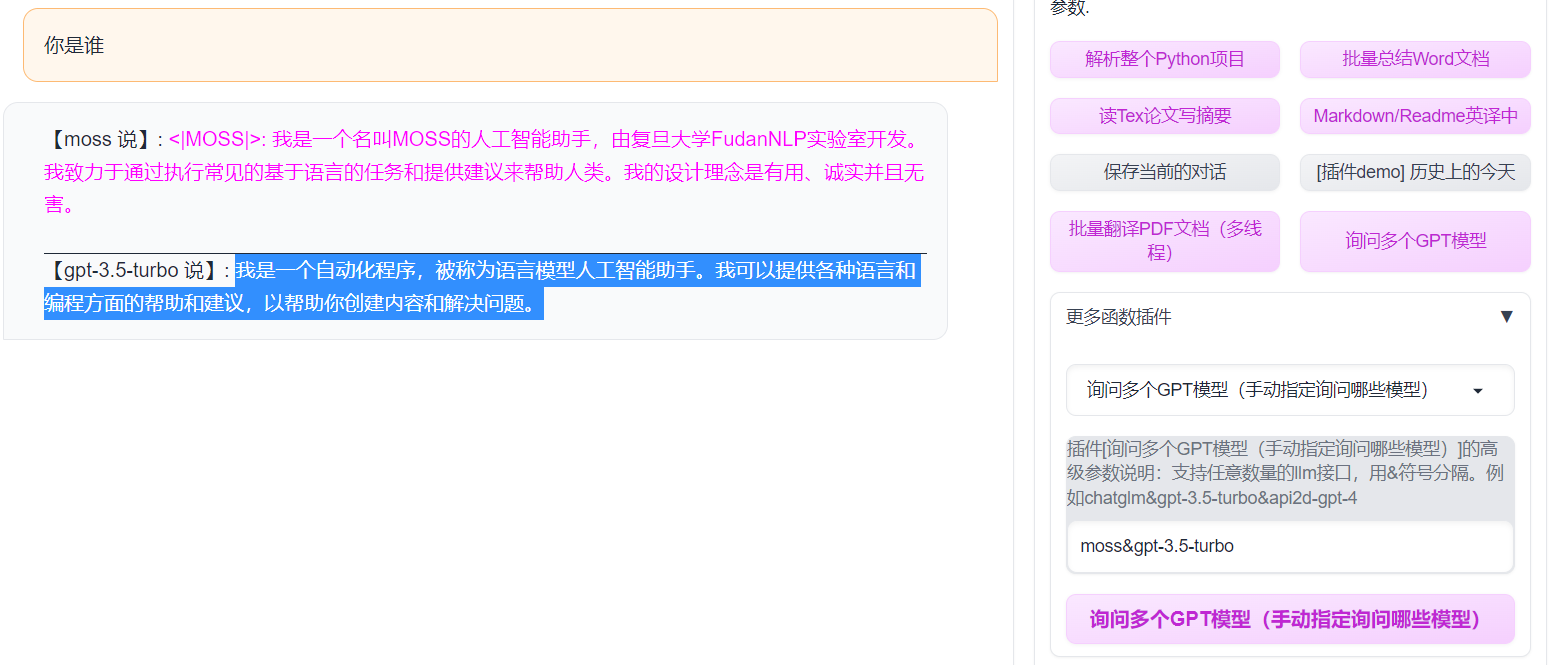Run the 批量总结Word文档 plugin
The width and height of the screenshot is (1551, 665).
click(1415, 59)
